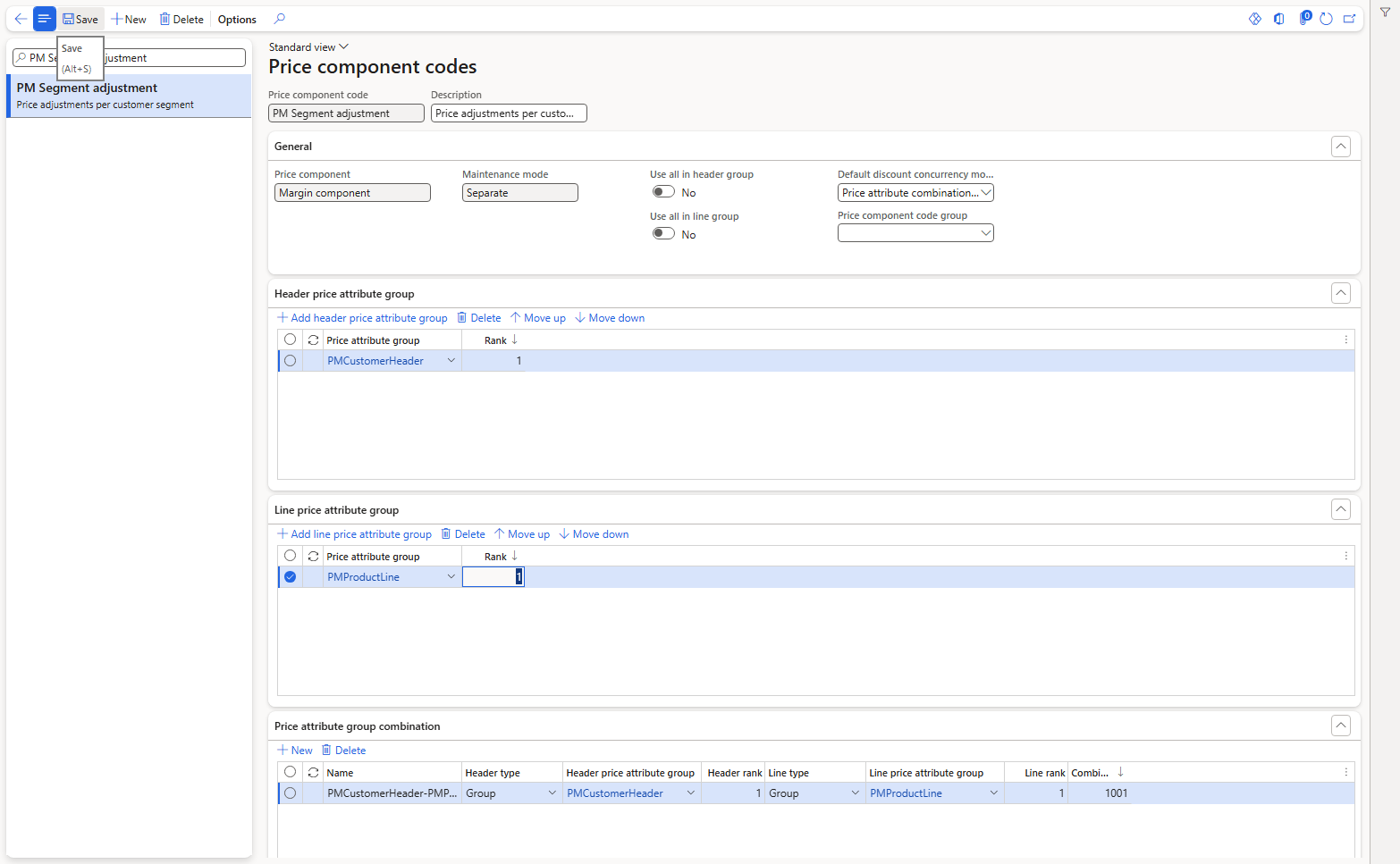This screenshot has height=864, width=1400.
Task: Open Header type Group dropdown
Action: 552,793
